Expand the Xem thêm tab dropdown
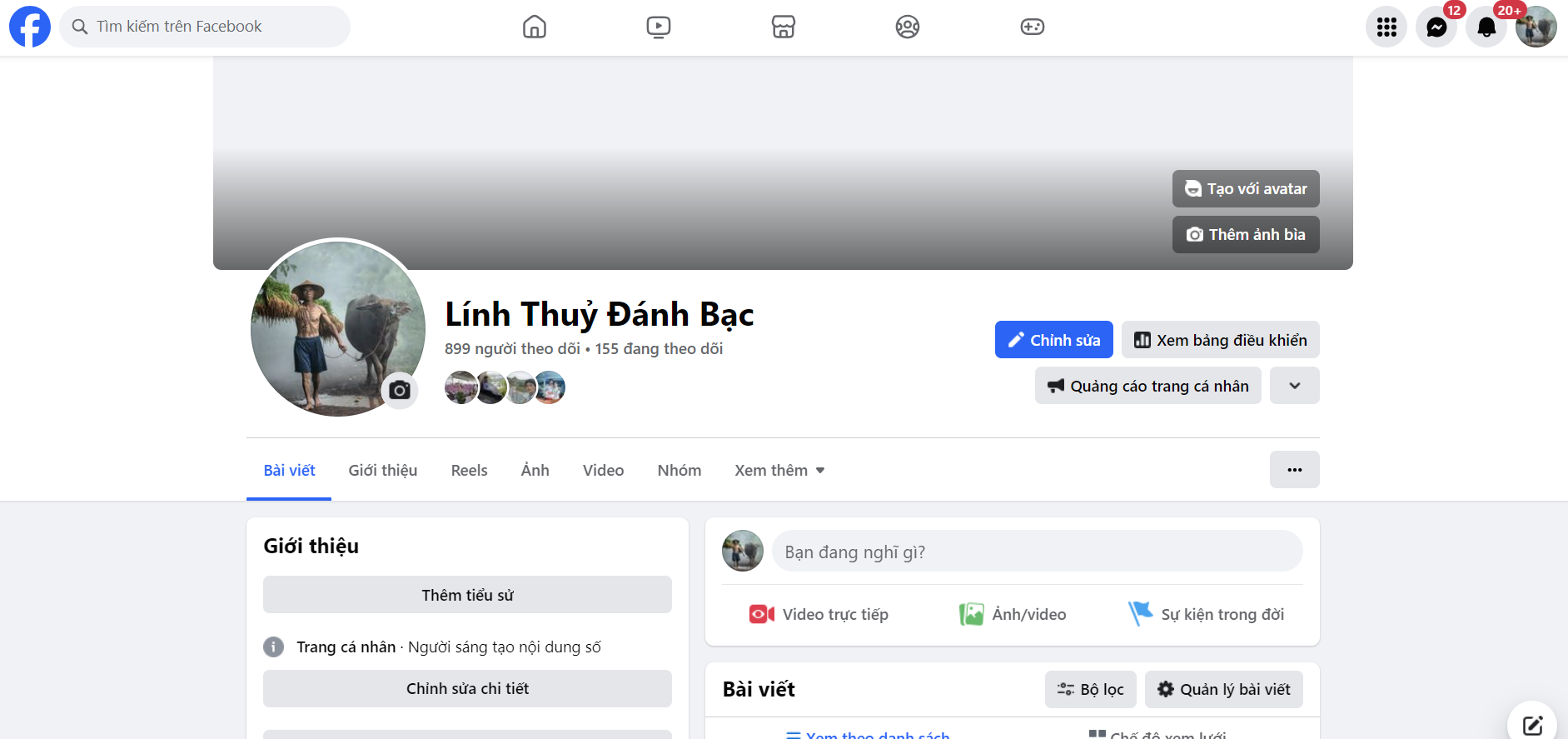The width and height of the screenshot is (1568, 739). pos(779,470)
